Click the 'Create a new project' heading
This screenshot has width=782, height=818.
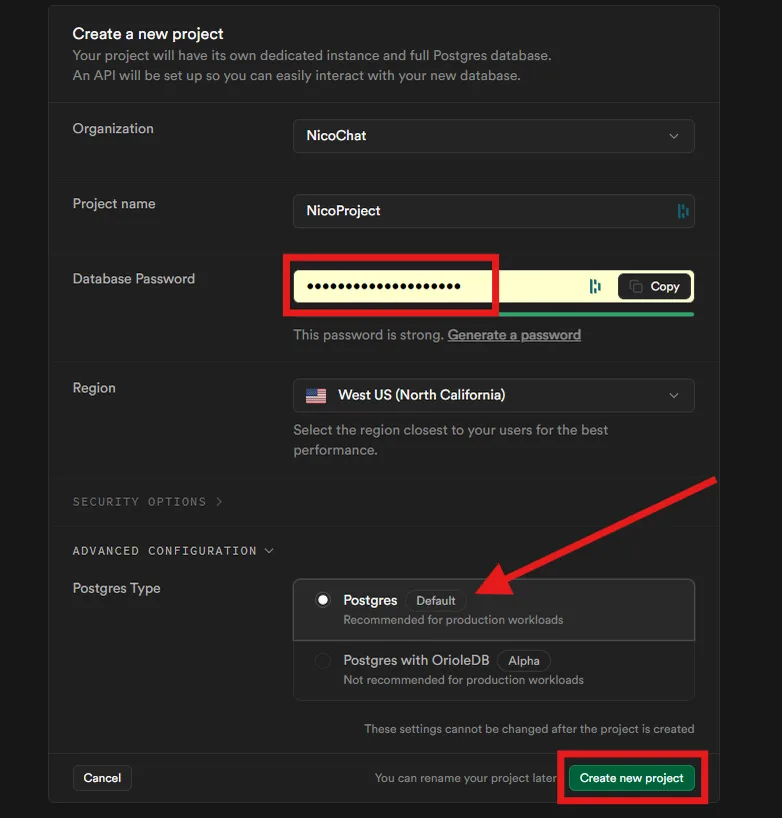click(148, 34)
